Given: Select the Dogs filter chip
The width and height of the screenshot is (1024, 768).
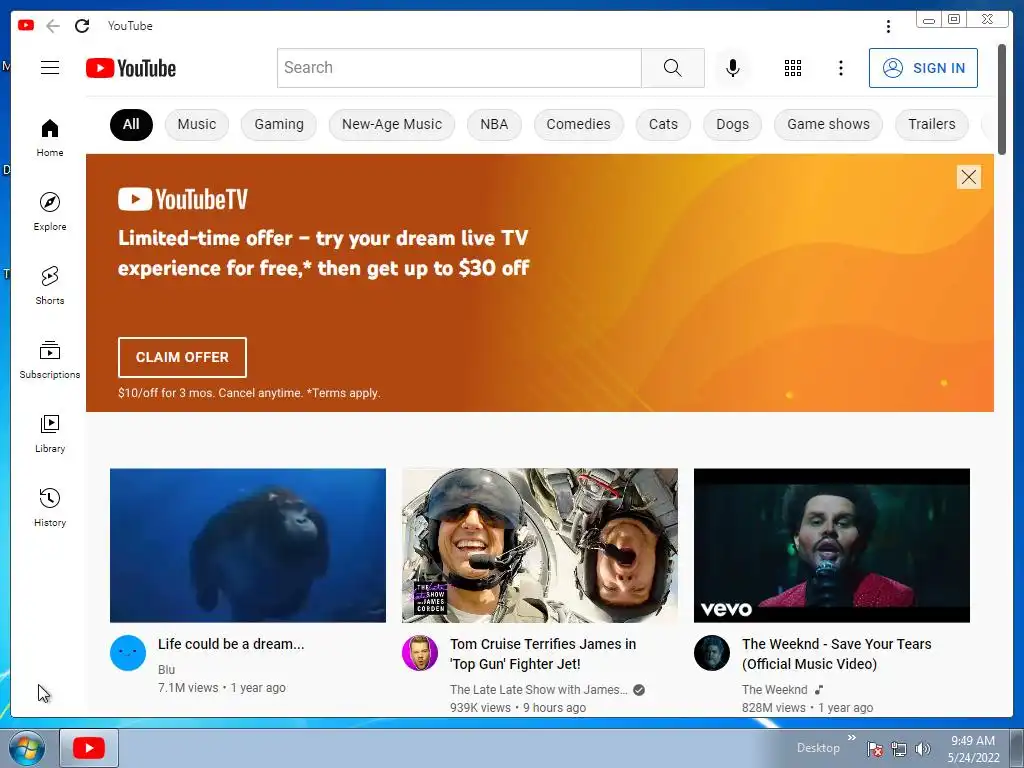Looking at the screenshot, I should [x=732, y=125].
